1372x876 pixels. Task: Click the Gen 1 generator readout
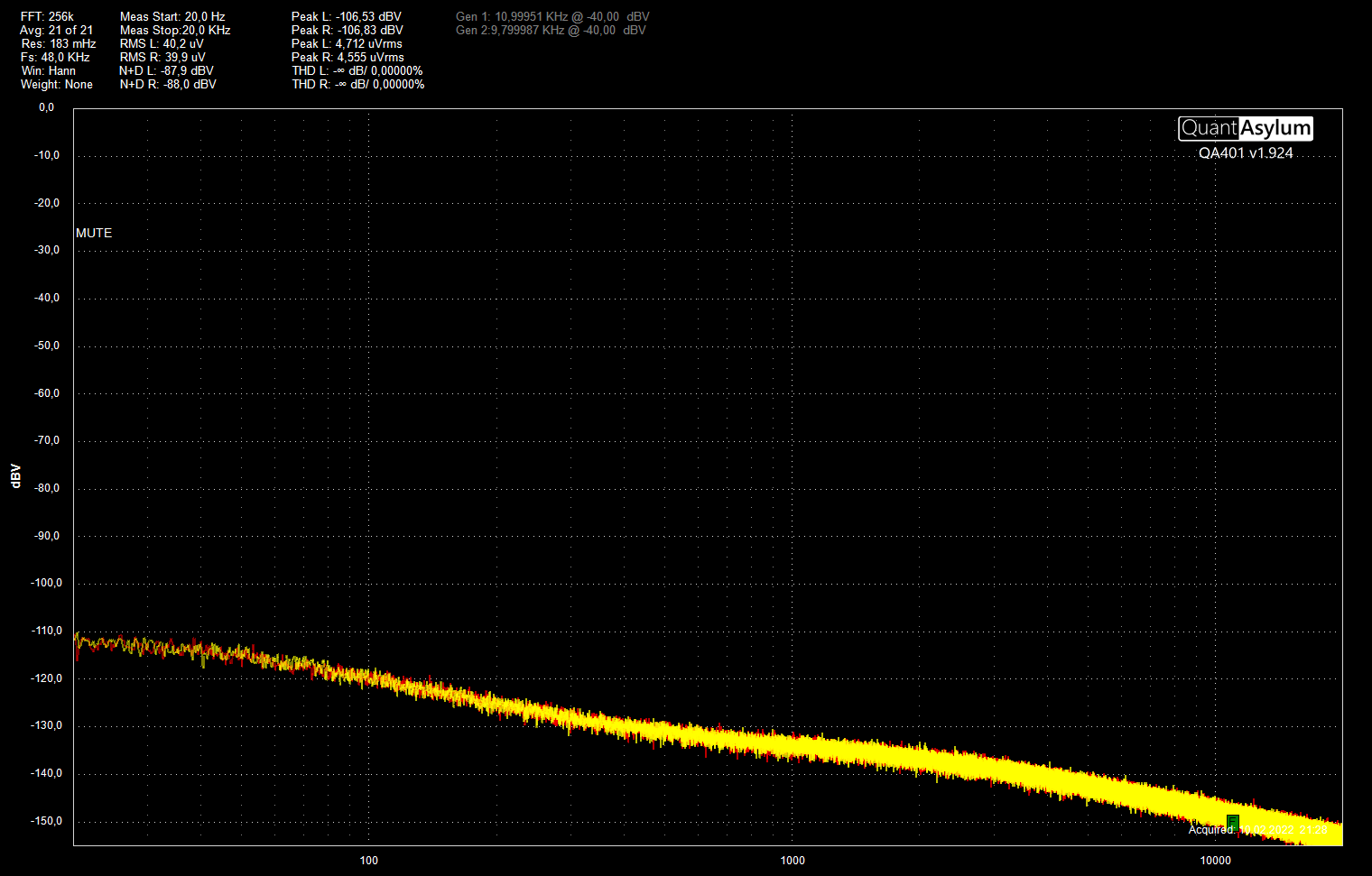552,16
